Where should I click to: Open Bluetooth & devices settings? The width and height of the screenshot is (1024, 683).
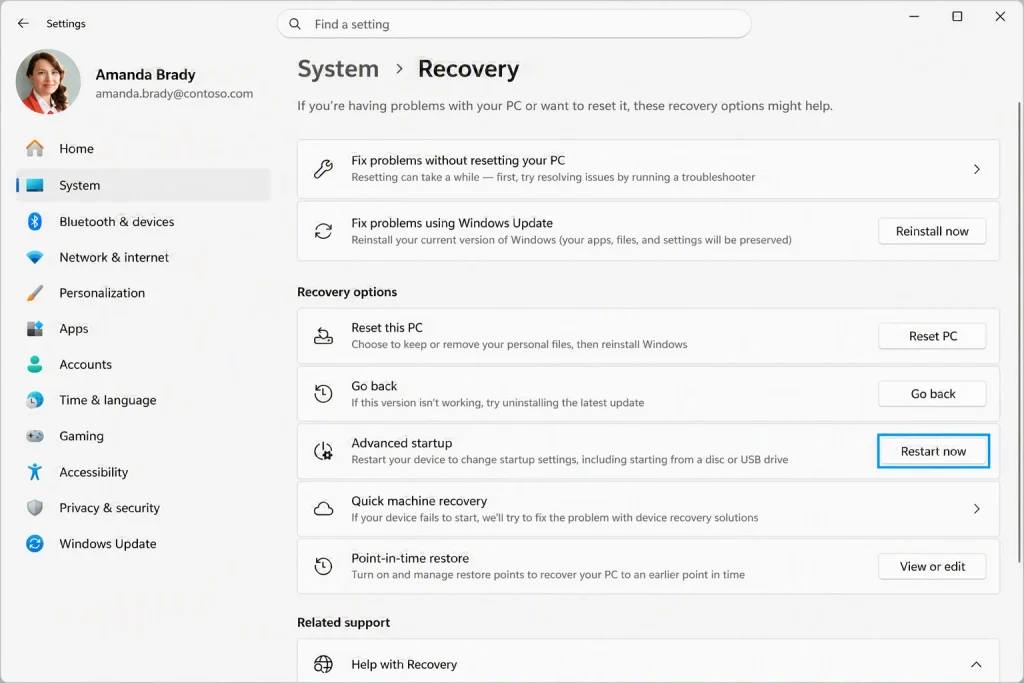(143, 221)
